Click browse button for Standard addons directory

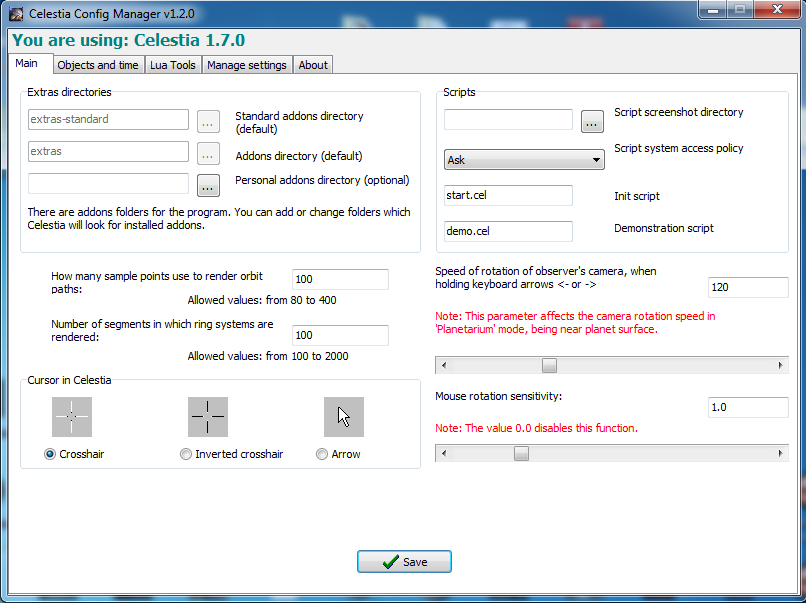[208, 122]
